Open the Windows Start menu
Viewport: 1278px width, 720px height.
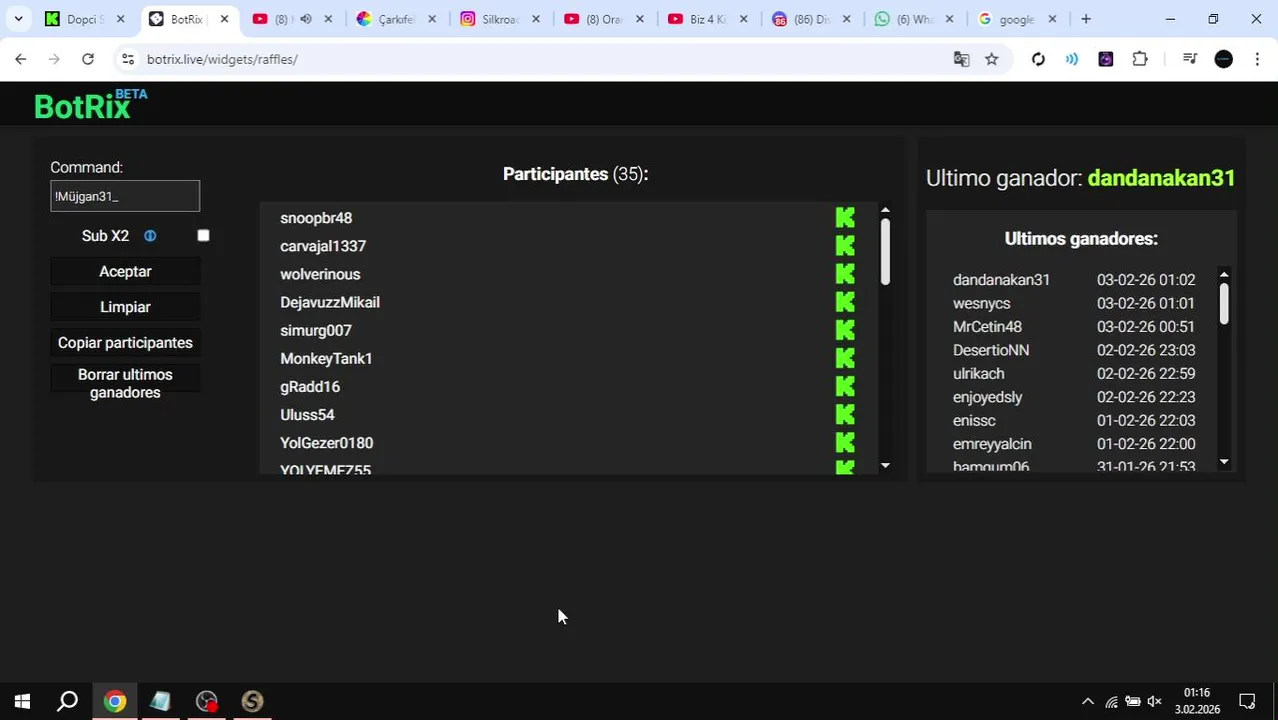coord(22,702)
